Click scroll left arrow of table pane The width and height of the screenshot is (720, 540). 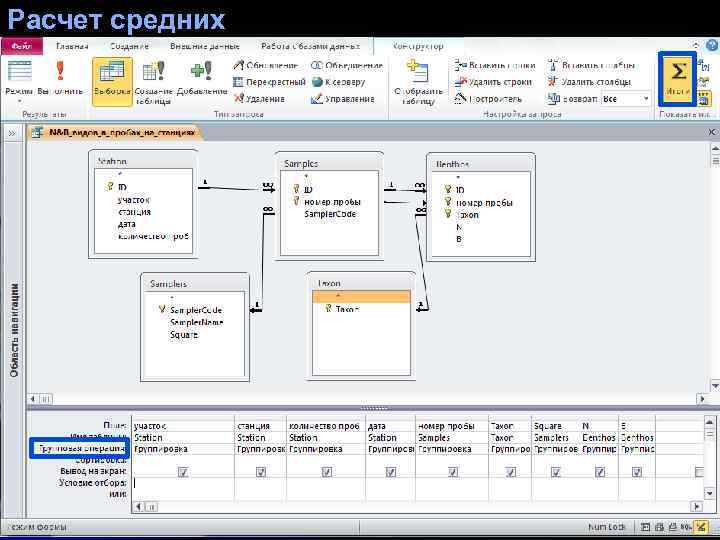[33, 399]
